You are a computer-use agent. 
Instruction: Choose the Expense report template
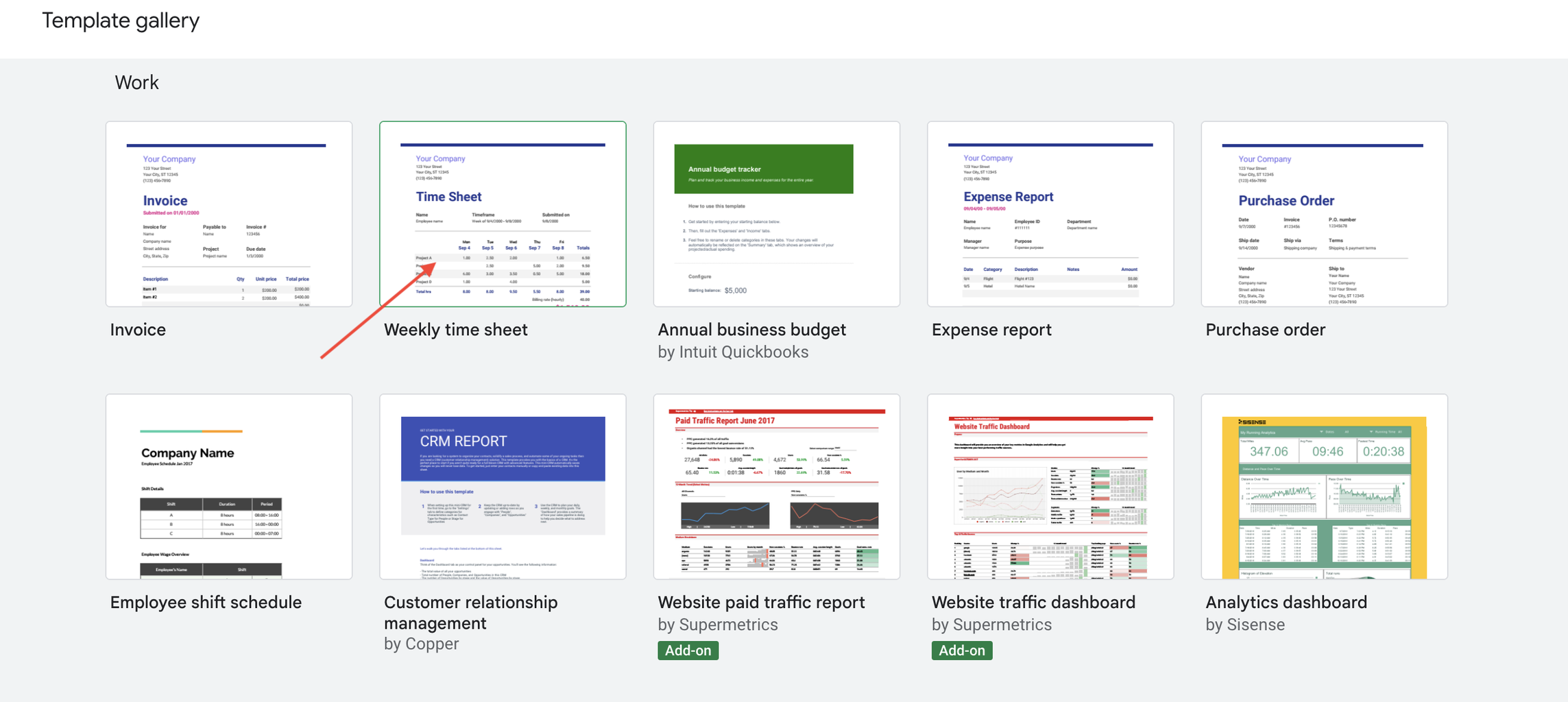(x=1050, y=214)
